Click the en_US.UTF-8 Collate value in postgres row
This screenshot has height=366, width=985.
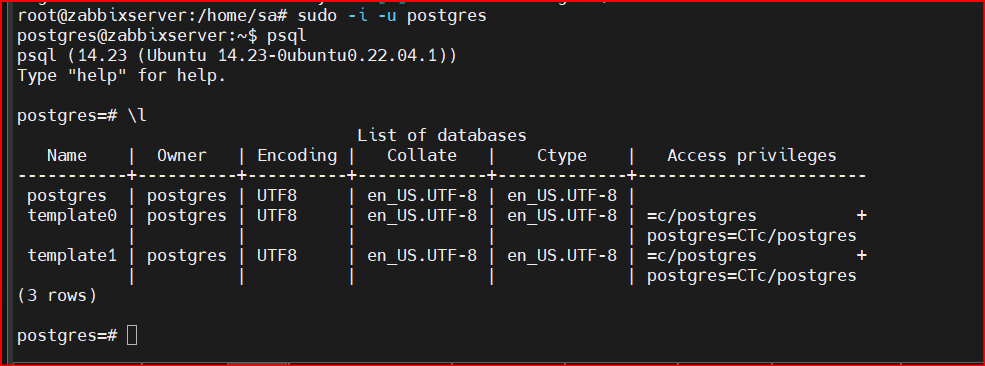point(422,196)
